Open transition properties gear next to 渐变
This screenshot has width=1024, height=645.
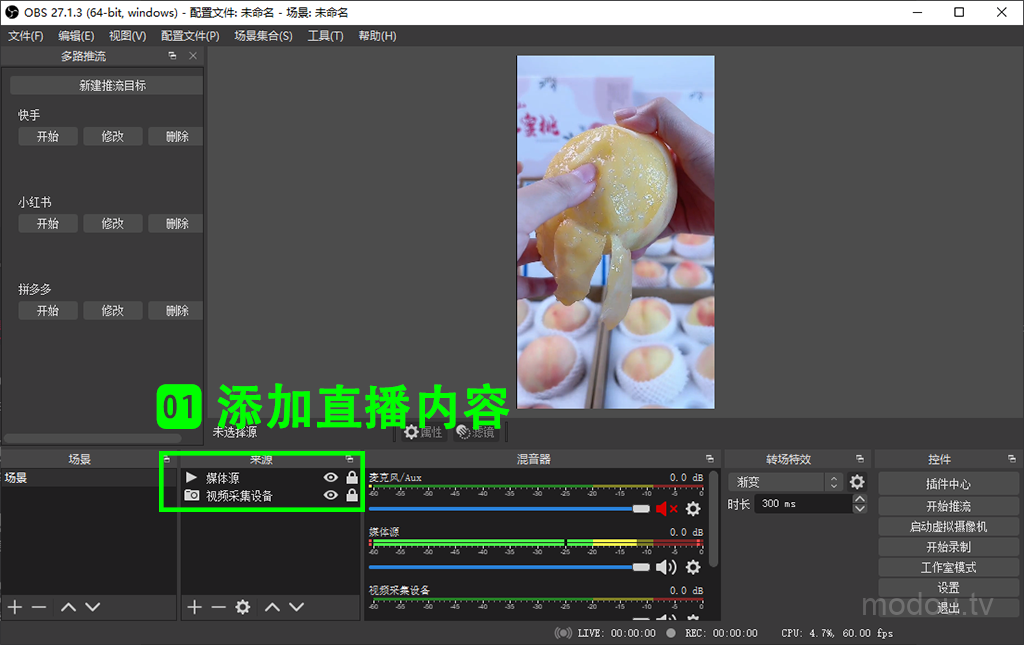[857, 482]
